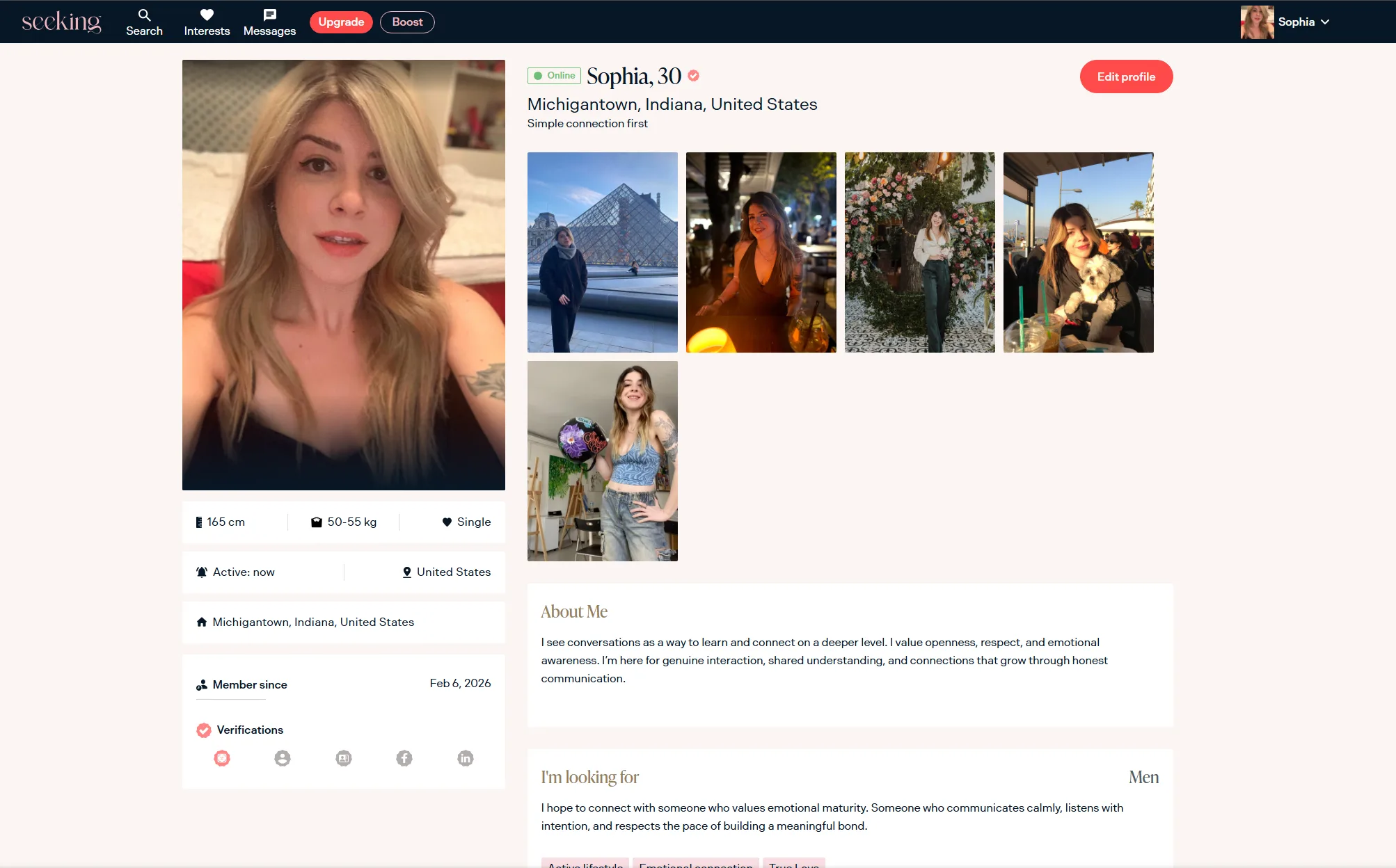Click the LinkedIn verification icon
The width and height of the screenshot is (1396, 868).
pos(466,758)
